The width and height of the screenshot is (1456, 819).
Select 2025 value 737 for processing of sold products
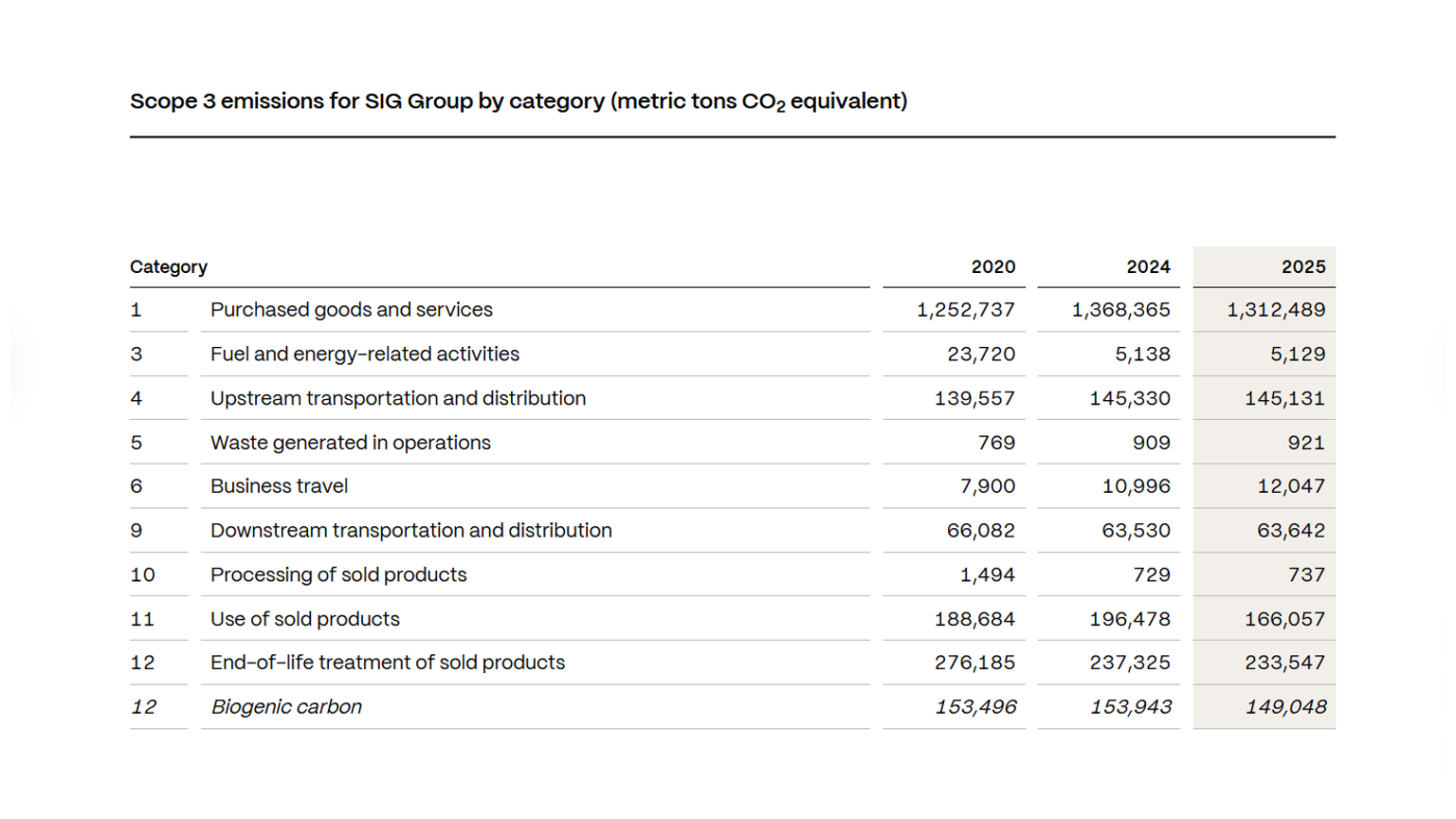tap(1306, 574)
